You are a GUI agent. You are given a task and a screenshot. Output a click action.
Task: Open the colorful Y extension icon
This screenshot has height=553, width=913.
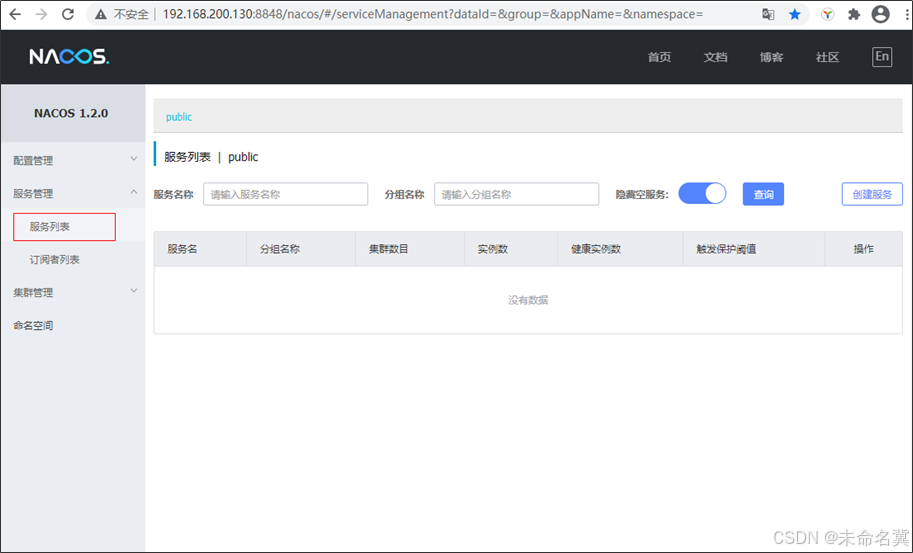pos(827,15)
